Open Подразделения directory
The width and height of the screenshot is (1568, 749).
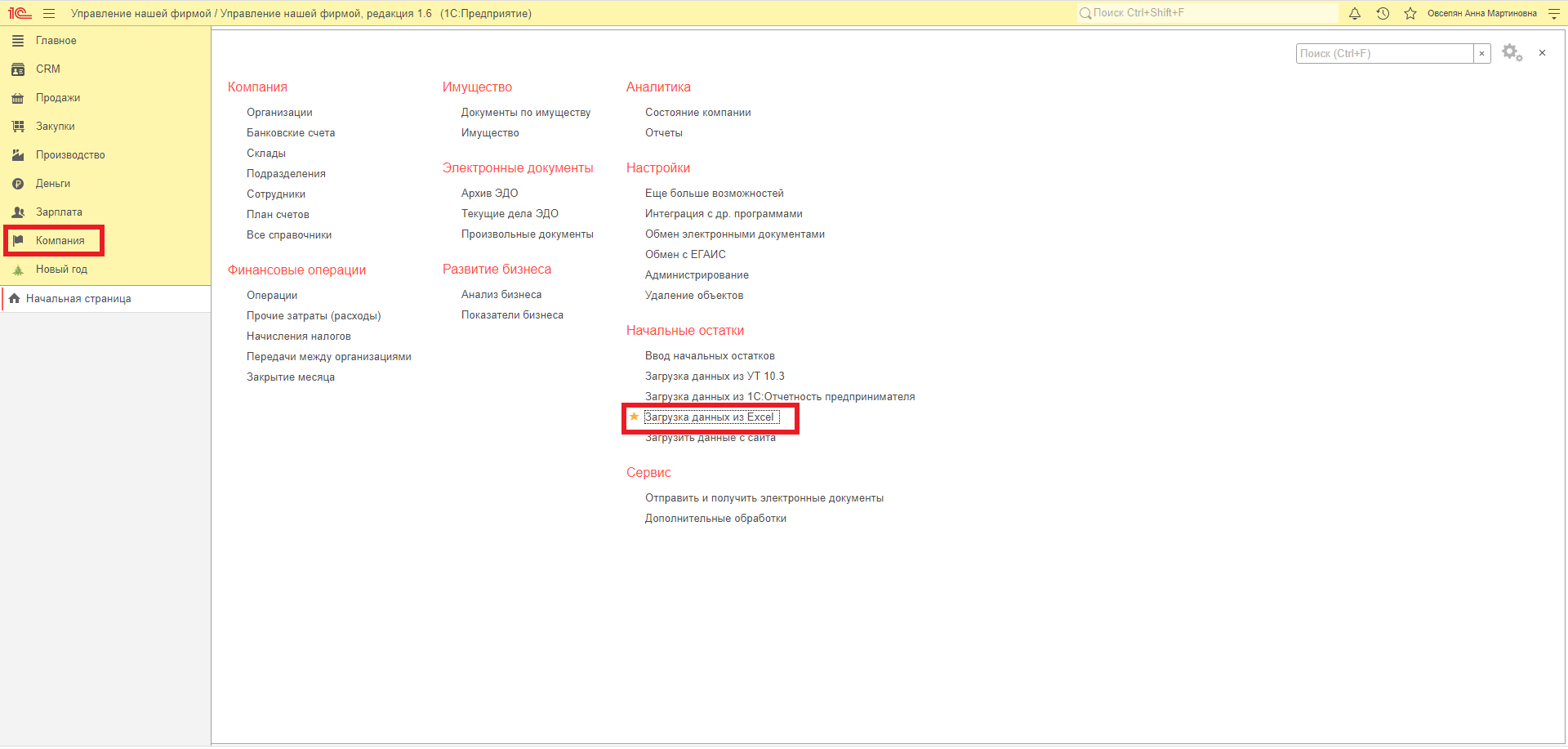click(286, 174)
